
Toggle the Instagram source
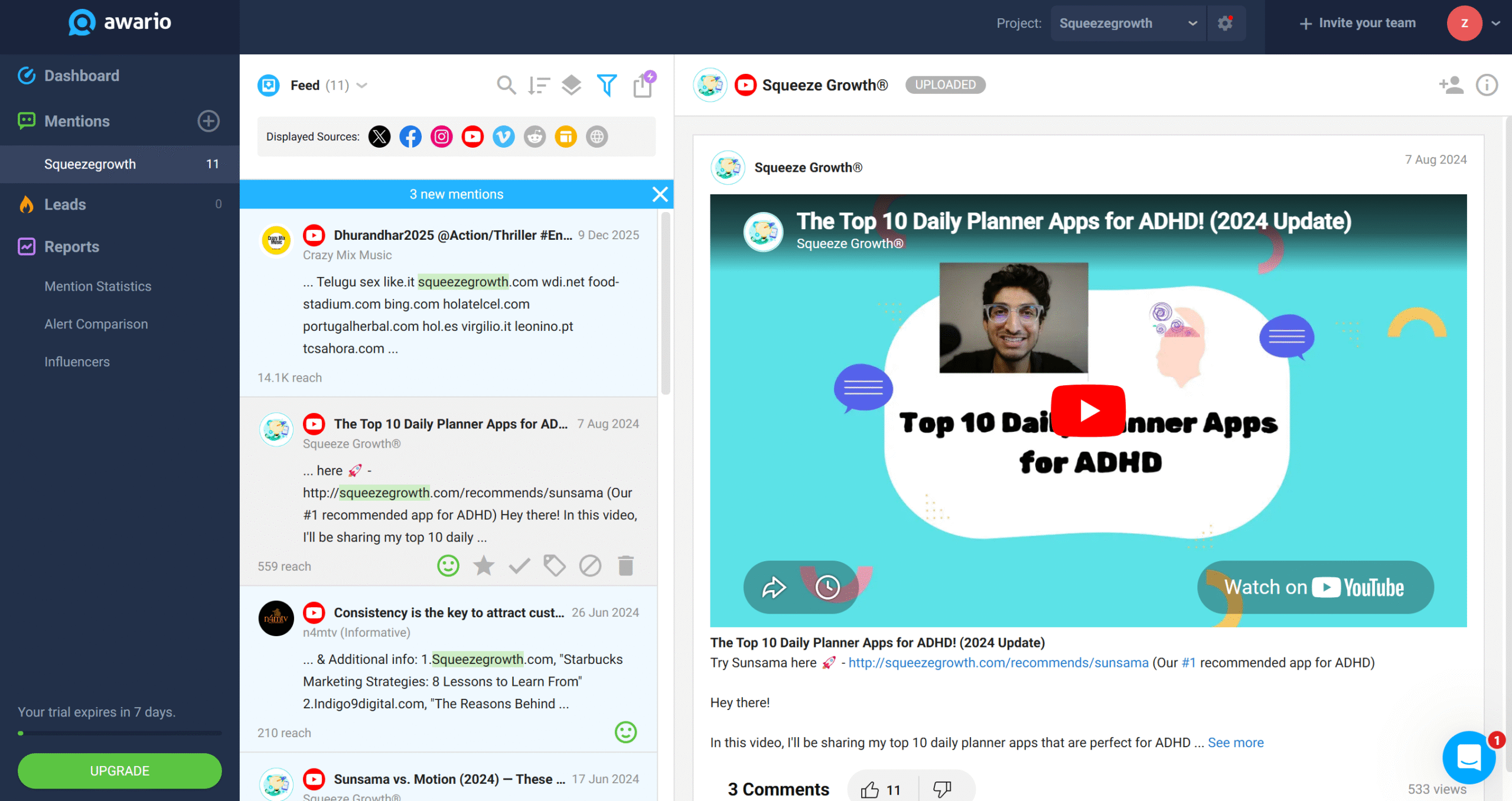(441, 136)
